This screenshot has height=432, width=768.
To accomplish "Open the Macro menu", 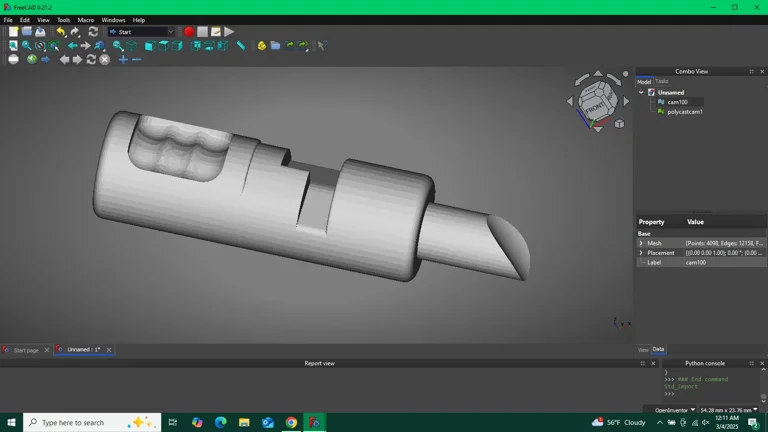I will coord(86,20).
